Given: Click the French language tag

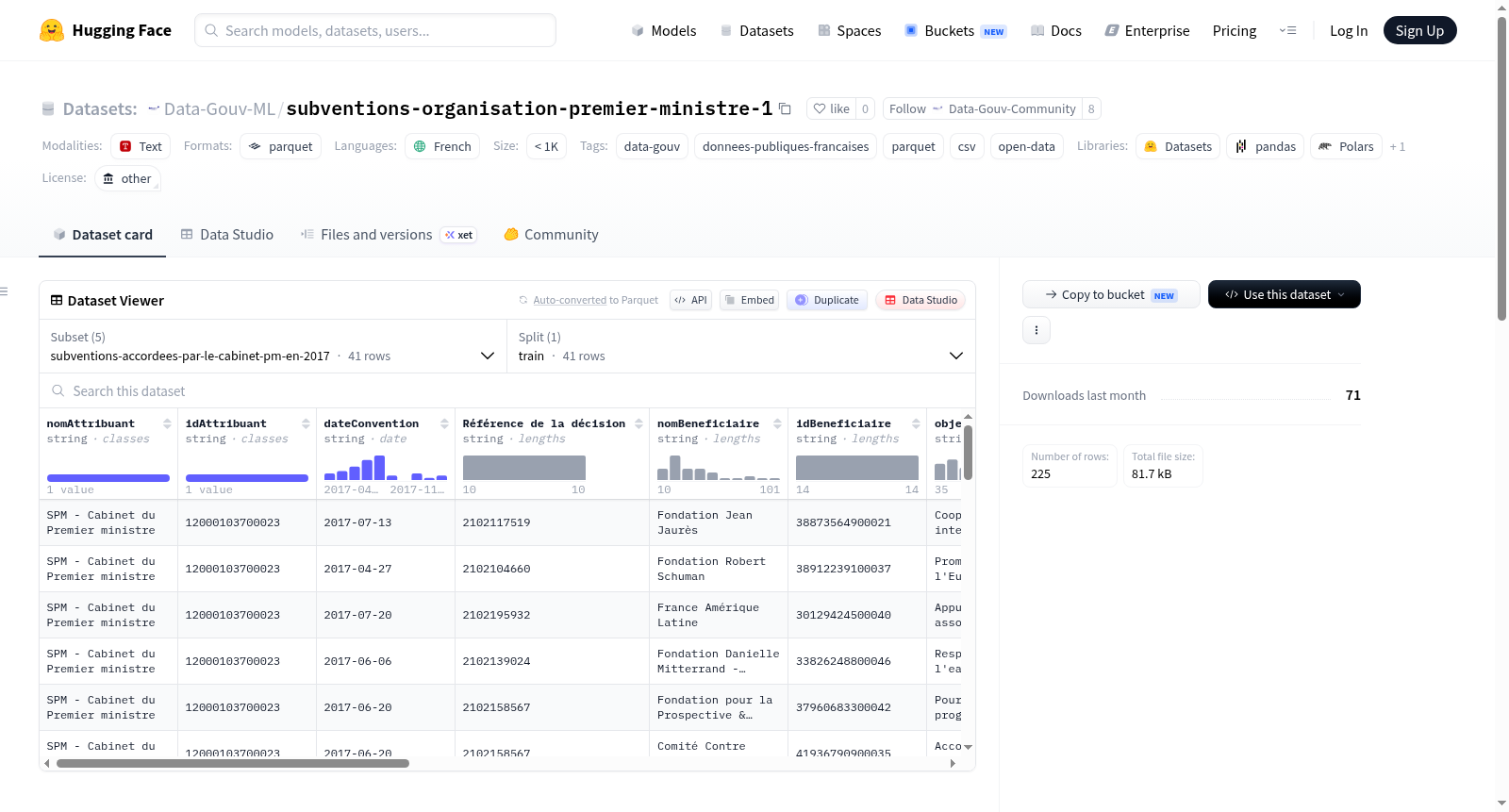Looking at the screenshot, I should [442, 146].
